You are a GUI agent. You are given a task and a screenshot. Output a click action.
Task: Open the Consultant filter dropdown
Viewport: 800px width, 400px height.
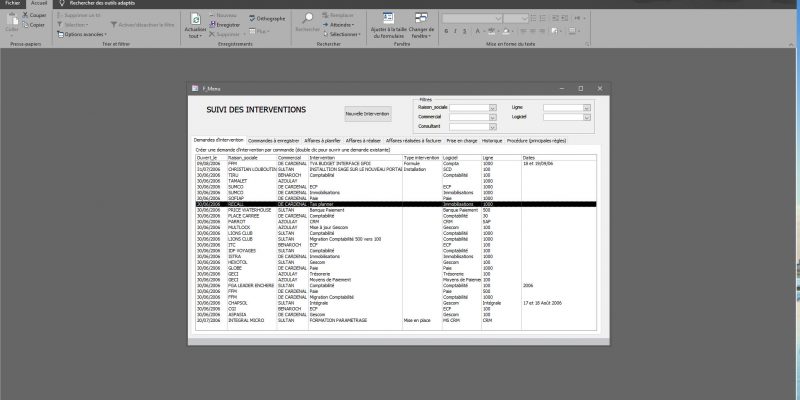tap(492, 127)
